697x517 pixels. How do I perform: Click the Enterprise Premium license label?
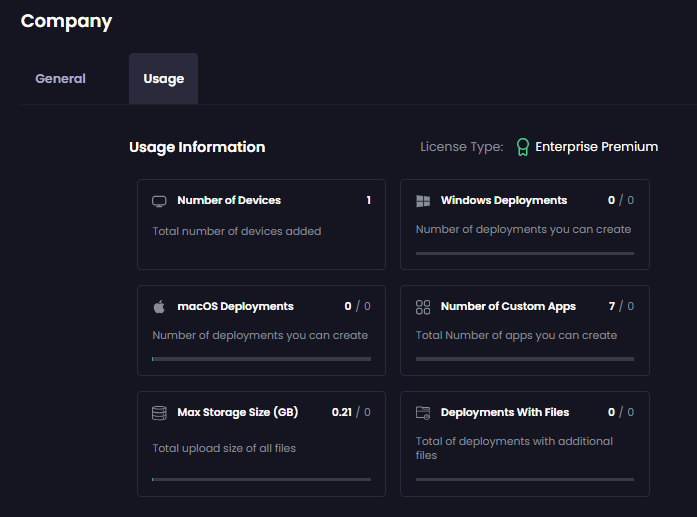pos(596,147)
